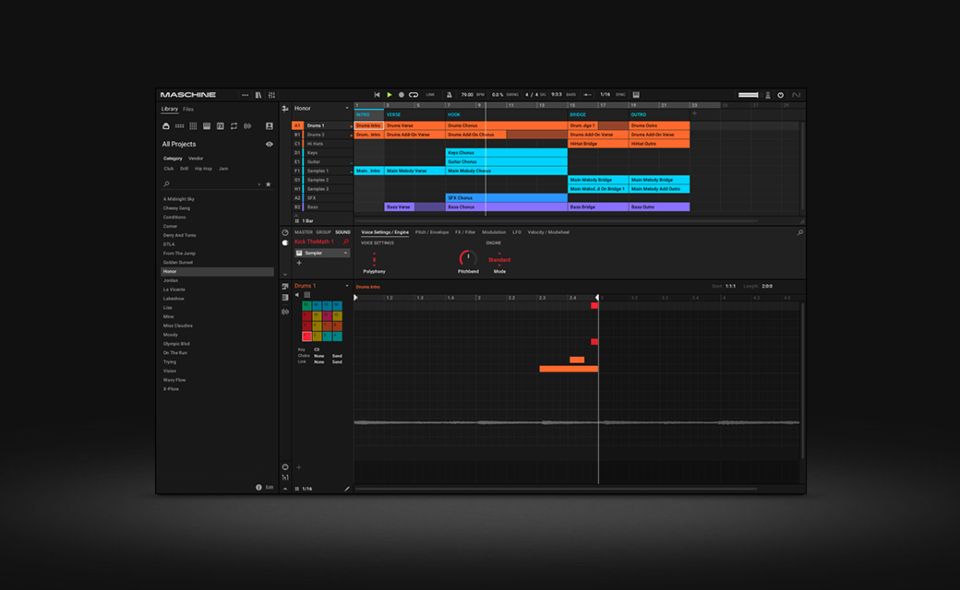
Task: Click the favorites star in browser search
Action: coord(268,184)
